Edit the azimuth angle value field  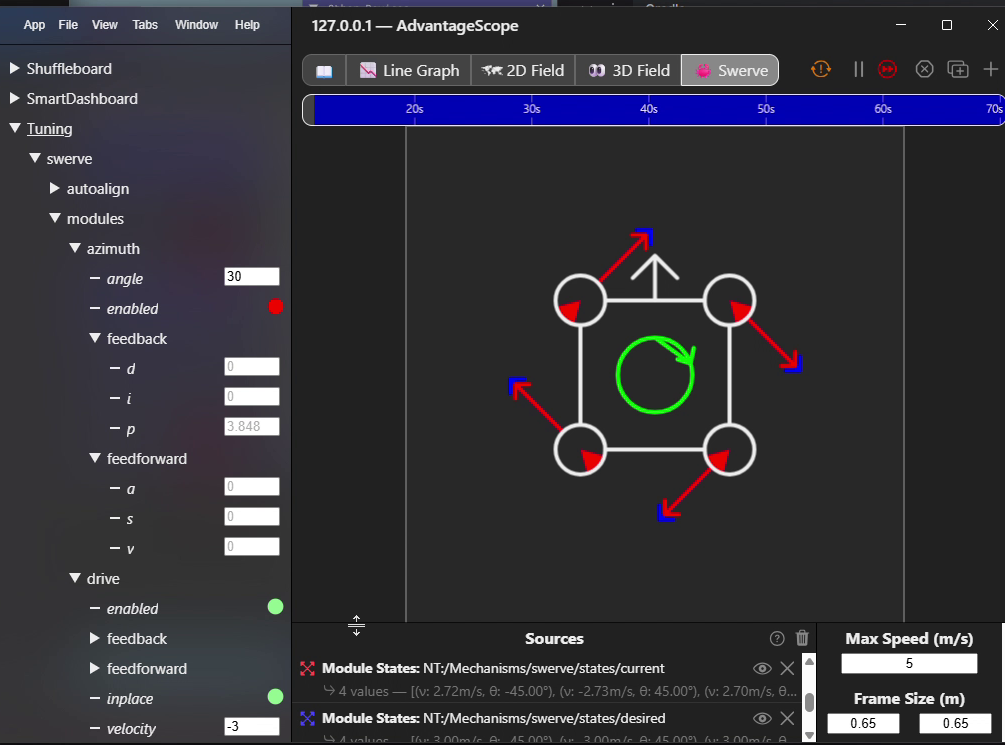(252, 276)
